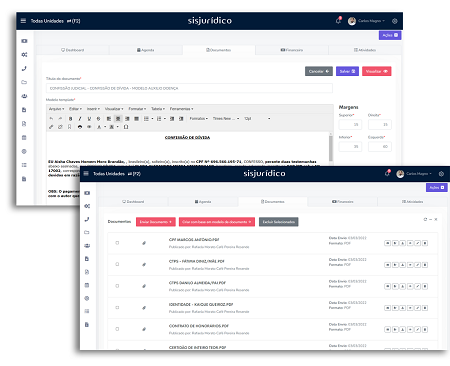Click notification bell in back editor window
This screenshot has width=450, height=366.
click(x=338, y=21)
